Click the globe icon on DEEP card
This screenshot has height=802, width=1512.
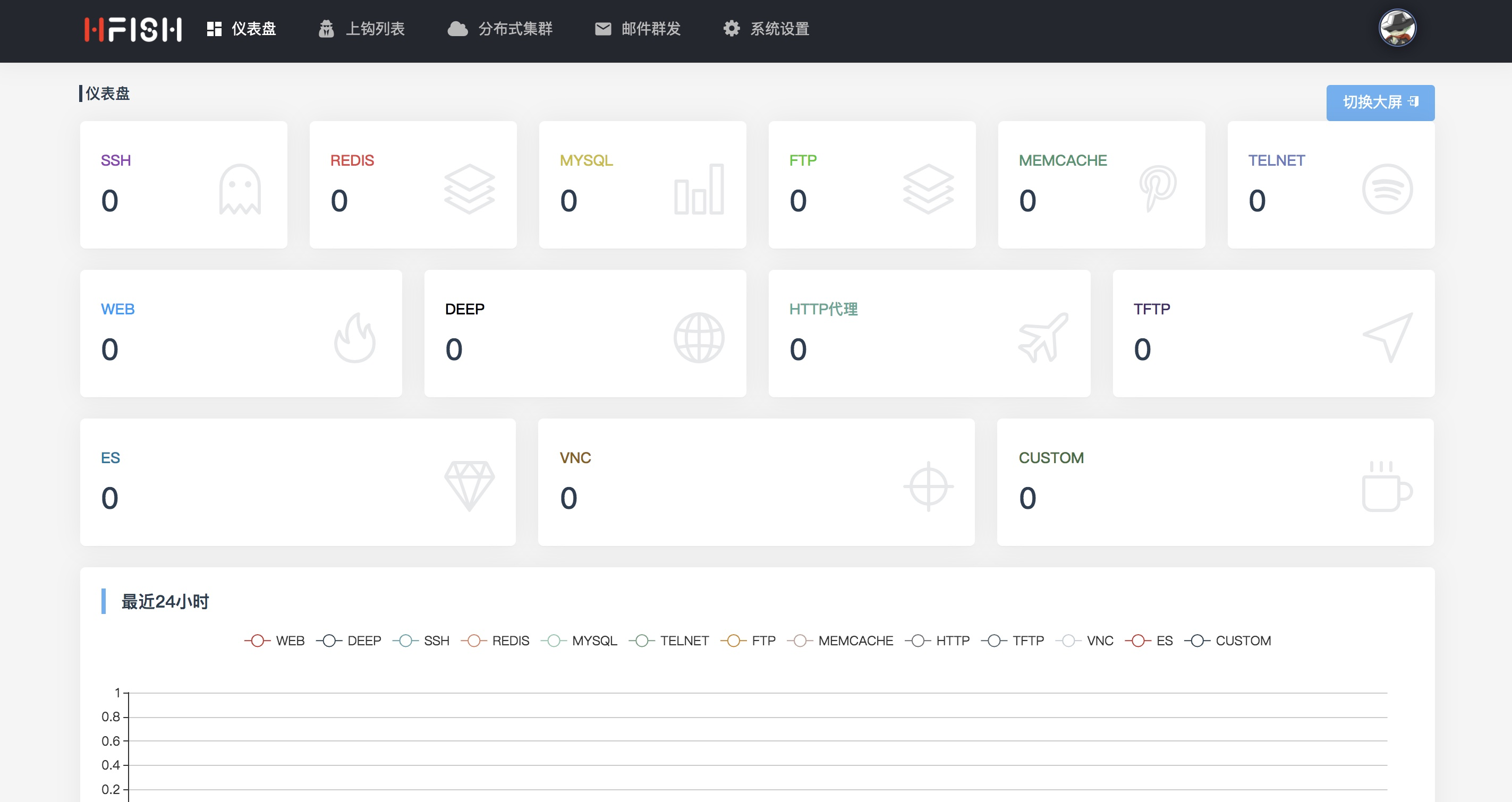[x=699, y=337]
